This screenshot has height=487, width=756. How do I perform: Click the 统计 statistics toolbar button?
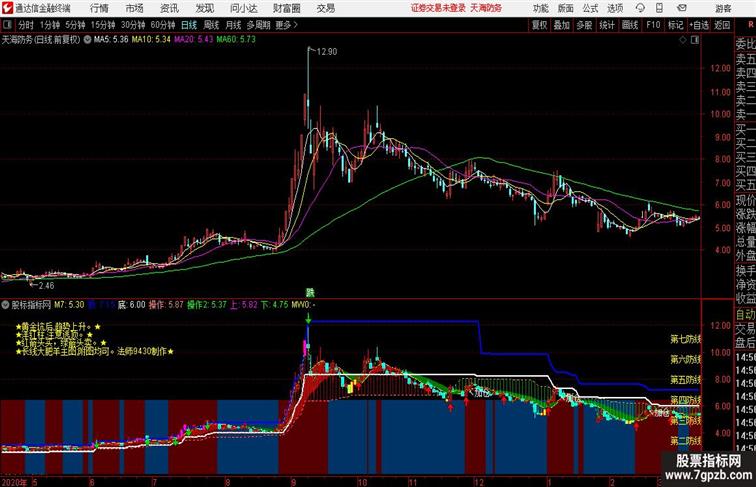tap(607, 25)
